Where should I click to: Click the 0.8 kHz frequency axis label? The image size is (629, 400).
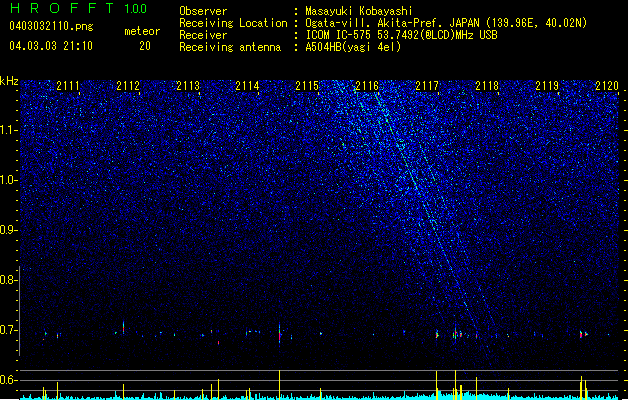pyautogui.click(x=9, y=280)
